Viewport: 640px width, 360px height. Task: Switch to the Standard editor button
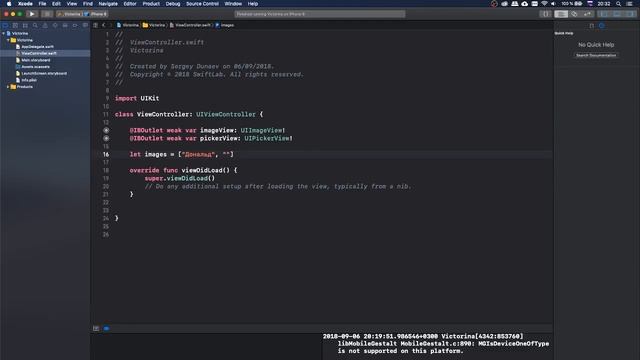(561, 14)
